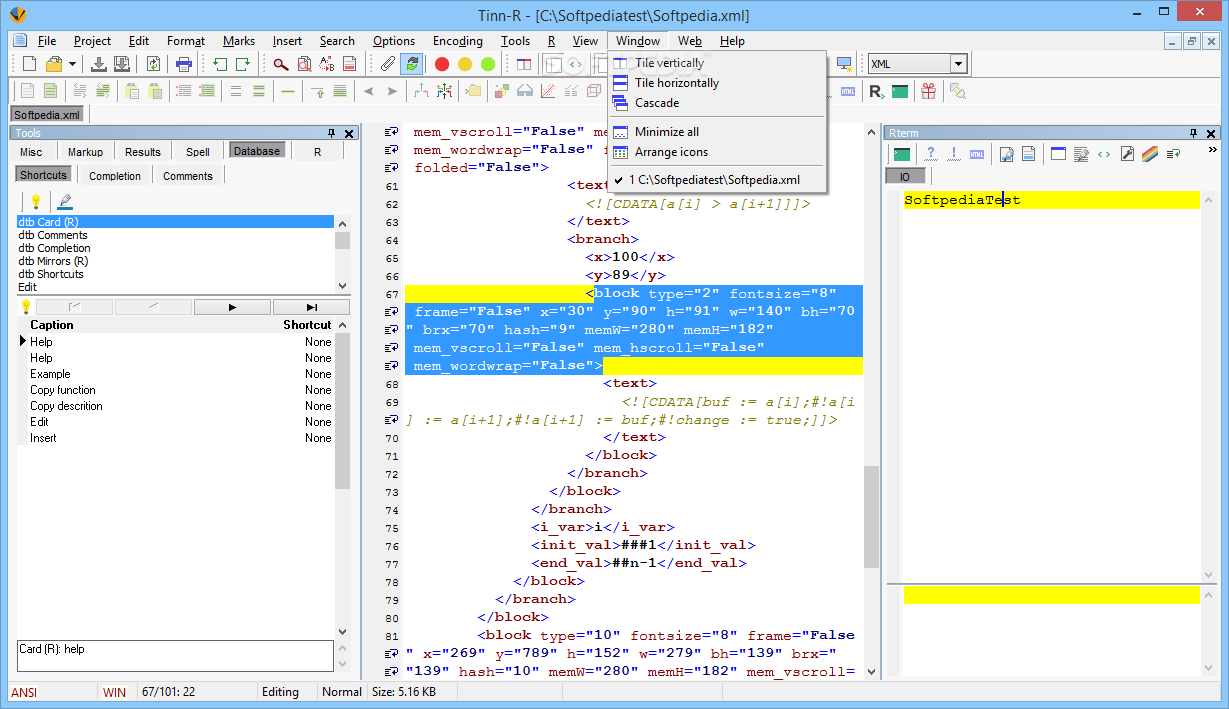Viewport: 1229px width, 709px height.
Task: Click the rainbow color stripes icon in Rterm
Action: (x=1150, y=154)
